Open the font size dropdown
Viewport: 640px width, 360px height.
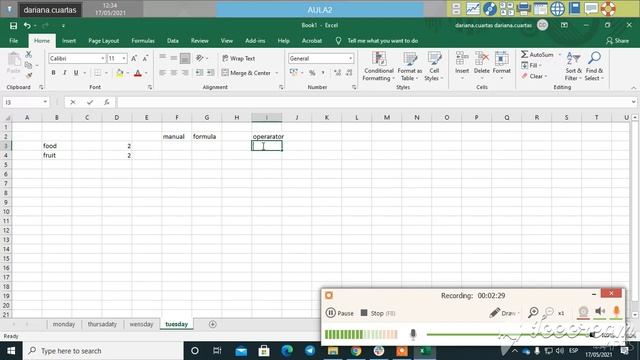124,59
